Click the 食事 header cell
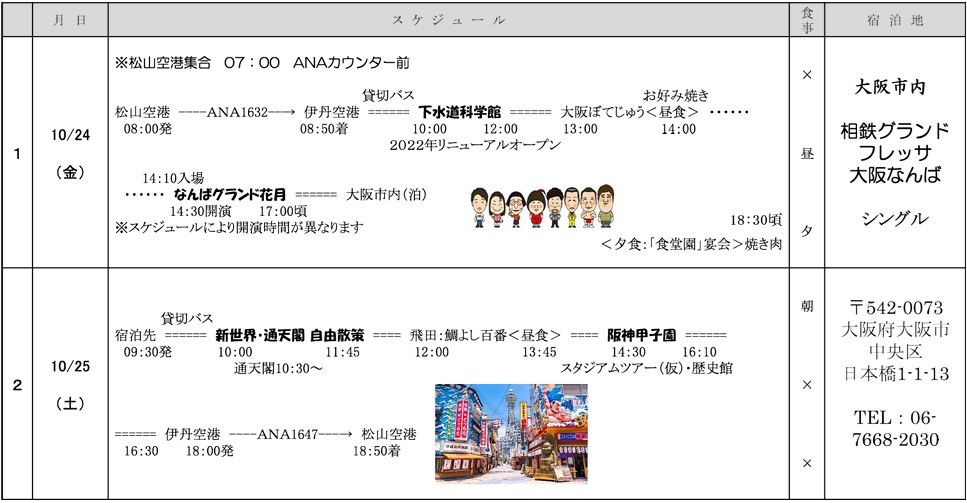Viewport: 967px width, 503px height. 807,19
